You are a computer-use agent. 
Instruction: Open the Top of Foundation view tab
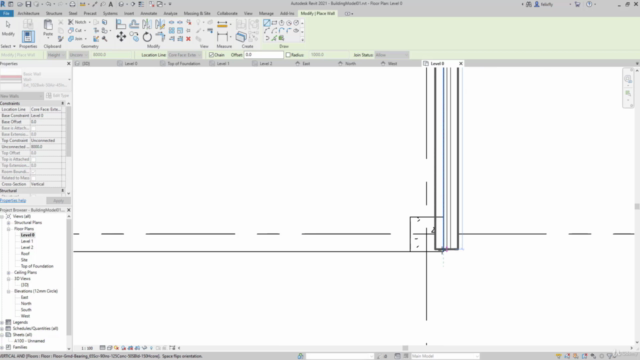[180, 64]
